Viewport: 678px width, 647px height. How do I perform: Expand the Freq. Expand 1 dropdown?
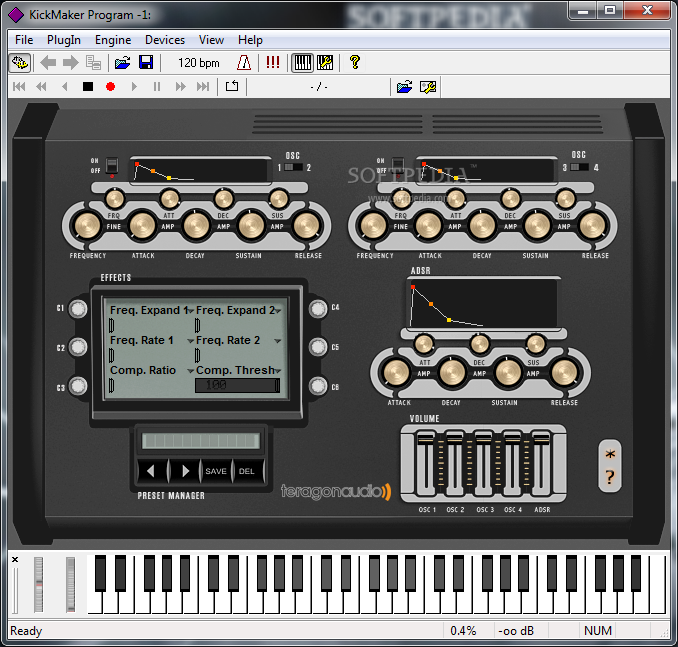(191, 311)
